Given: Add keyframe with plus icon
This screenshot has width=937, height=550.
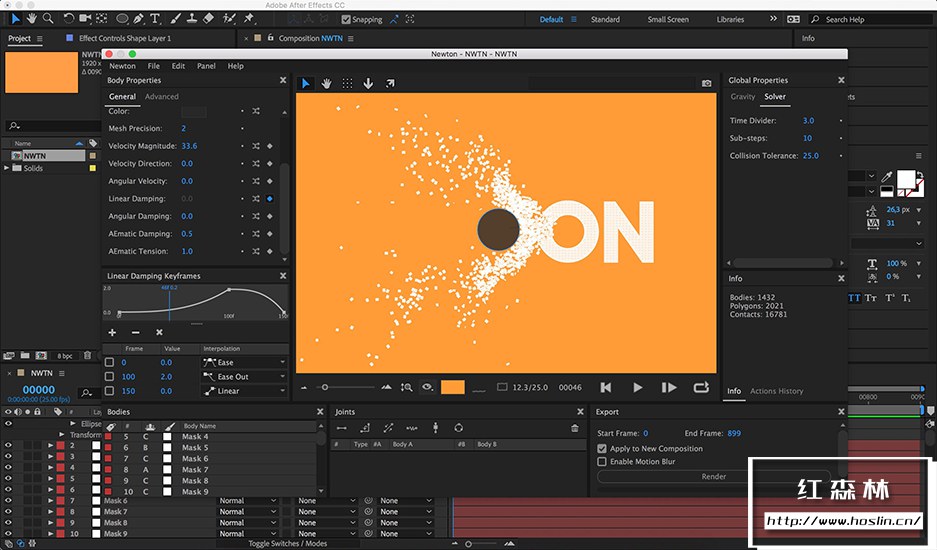Looking at the screenshot, I should pos(112,332).
